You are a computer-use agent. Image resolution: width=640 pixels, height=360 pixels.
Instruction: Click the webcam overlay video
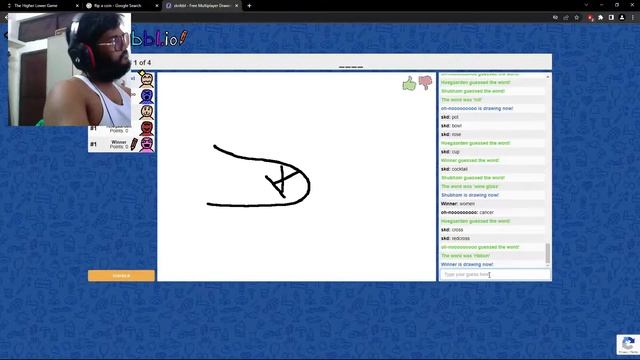pyautogui.click(x=70, y=69)
